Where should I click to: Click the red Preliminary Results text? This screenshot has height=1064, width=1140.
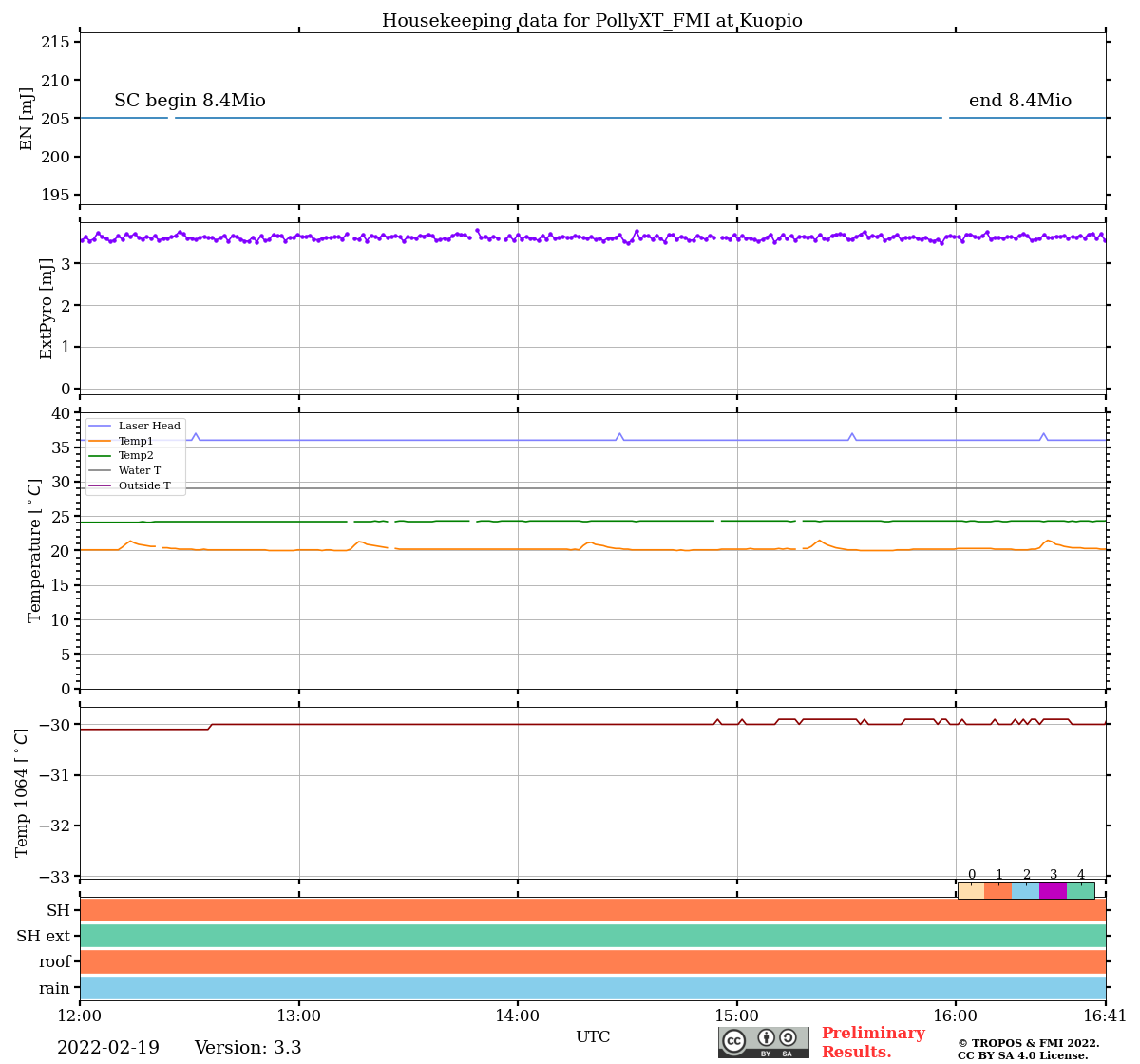(x=873, y=1042)
